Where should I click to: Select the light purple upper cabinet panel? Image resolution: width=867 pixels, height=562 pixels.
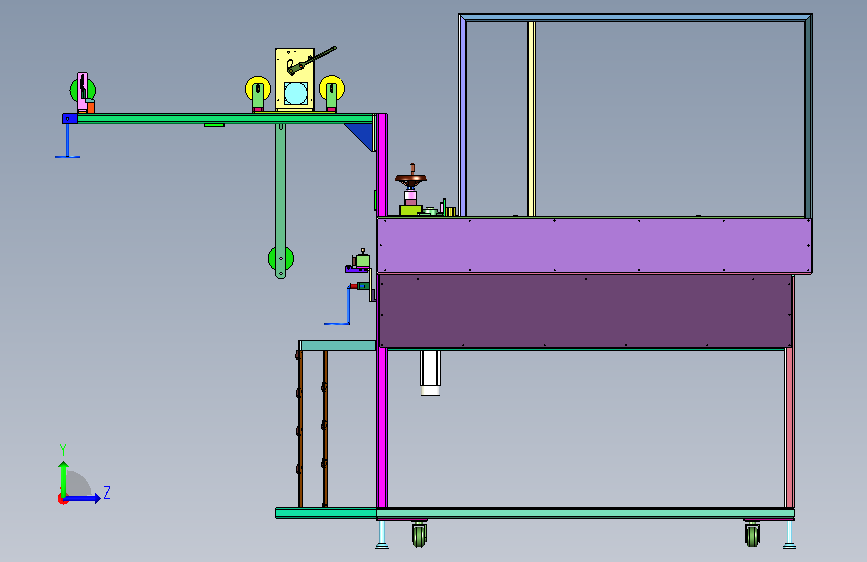click(594, 245)
